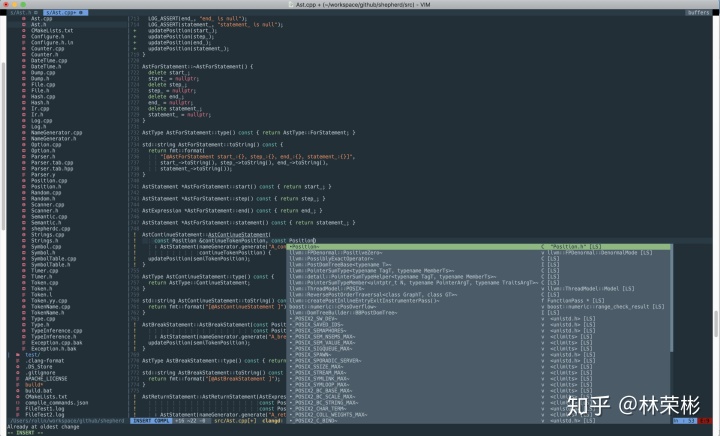Click the buffers label in tabline
This screenshot has height=436, width=720.
click(x=698, y=13)
